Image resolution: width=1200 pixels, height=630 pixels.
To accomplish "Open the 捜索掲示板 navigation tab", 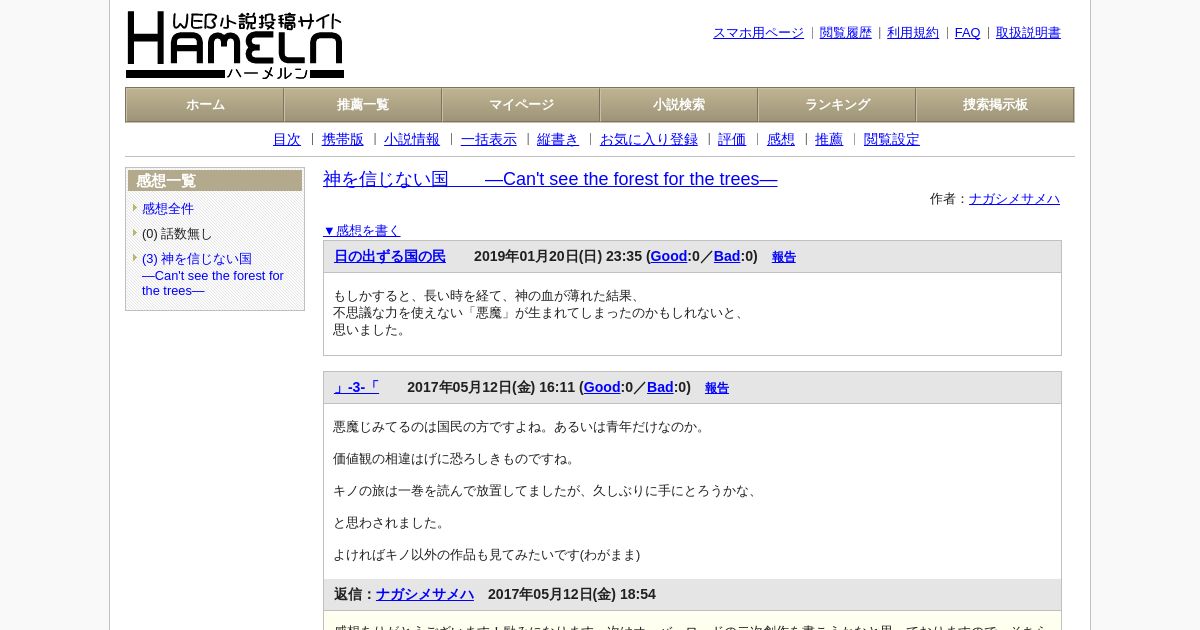I will [x=995, y=105].
